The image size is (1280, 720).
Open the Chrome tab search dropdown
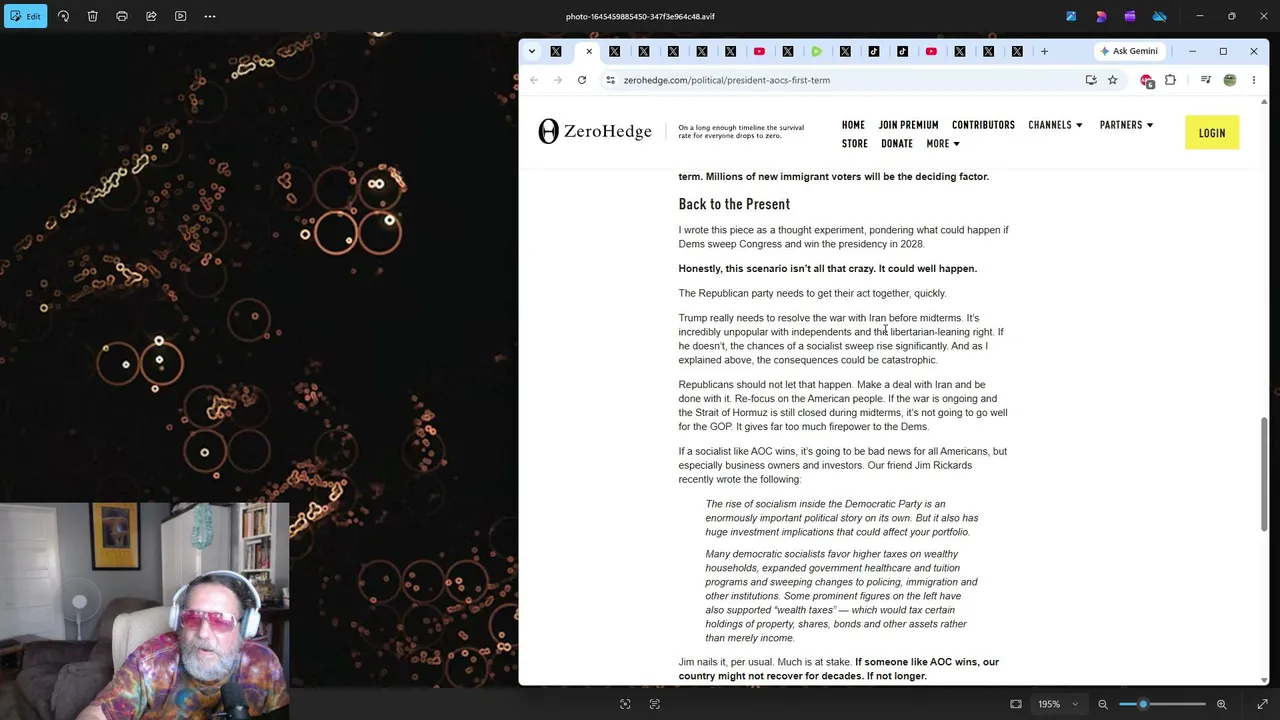(531, 51)
